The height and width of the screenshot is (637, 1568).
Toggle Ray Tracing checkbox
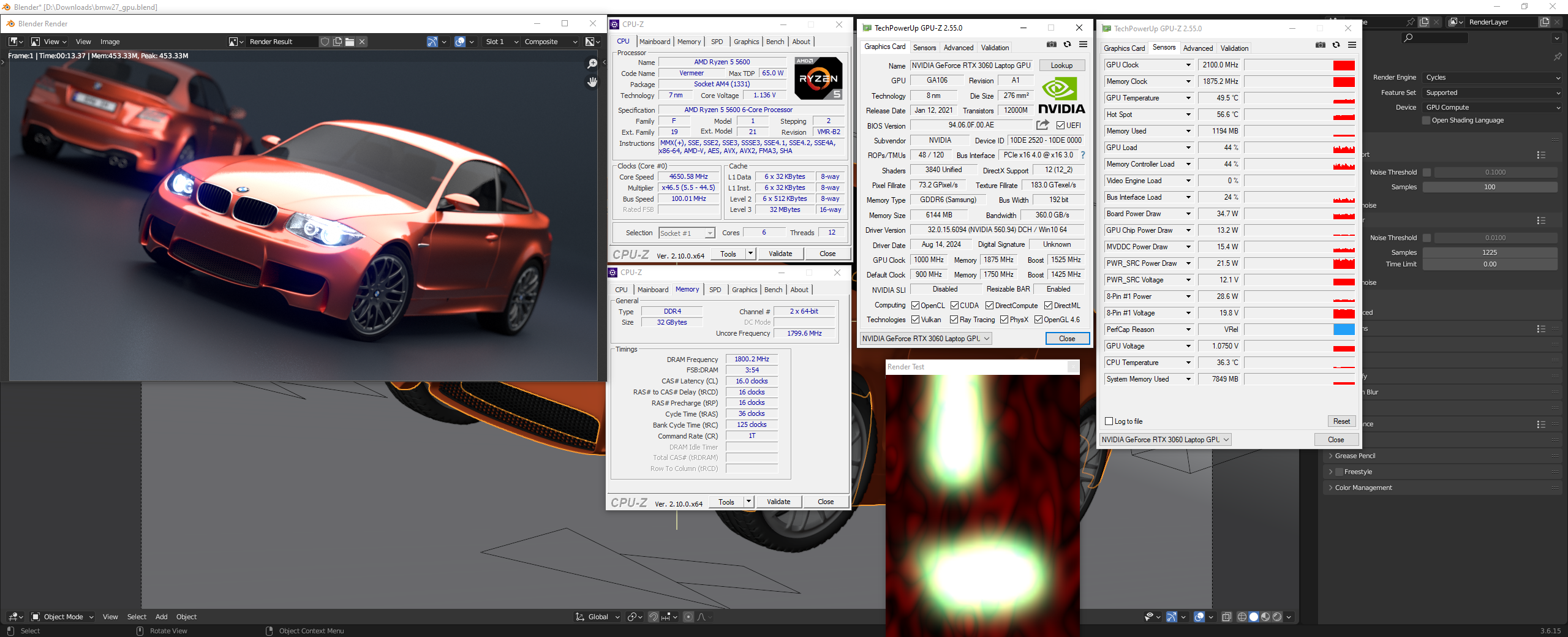pyautogui.click(x=954, y=320)
